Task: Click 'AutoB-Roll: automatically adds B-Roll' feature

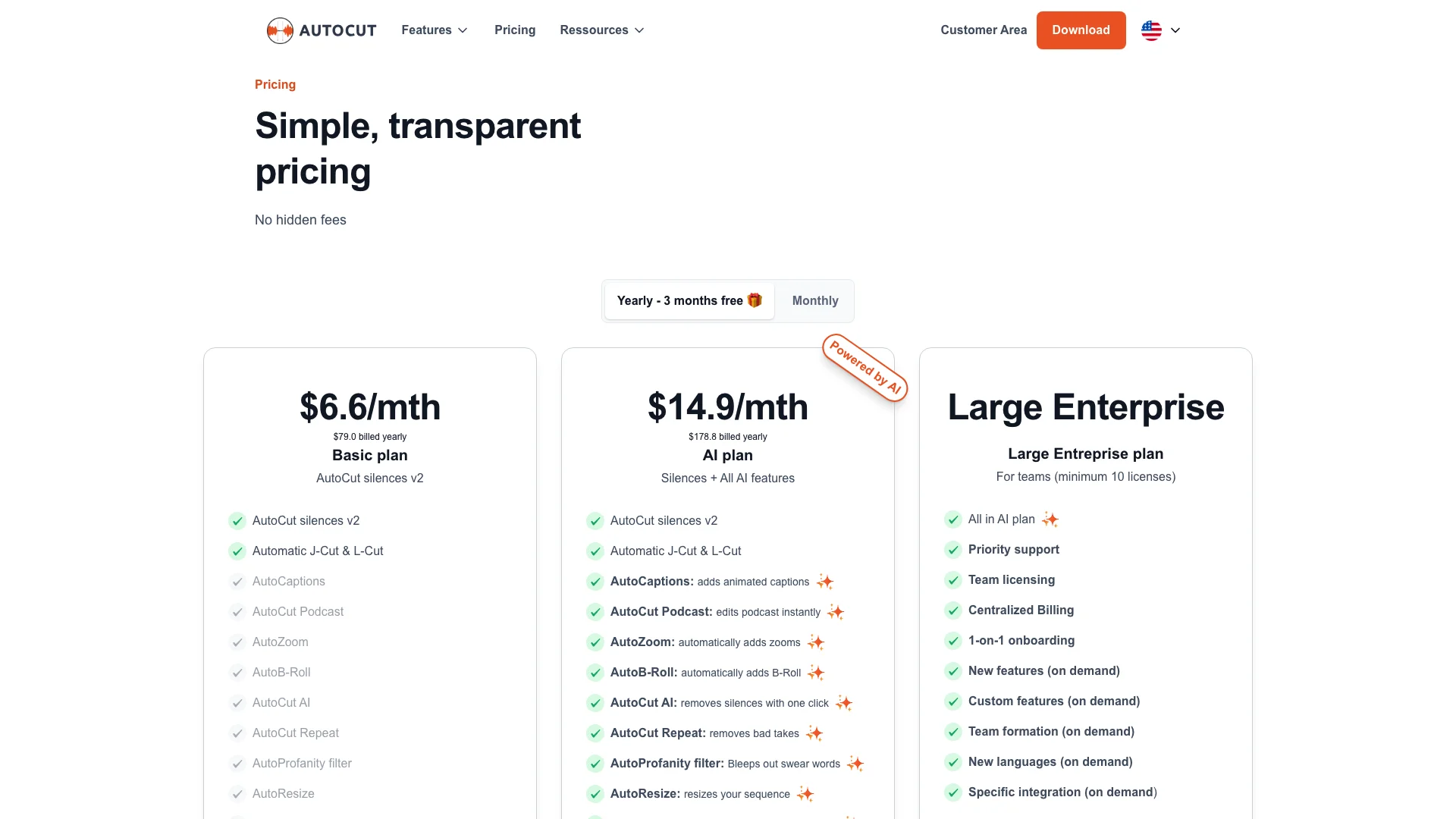Action: tap(705, 673)
